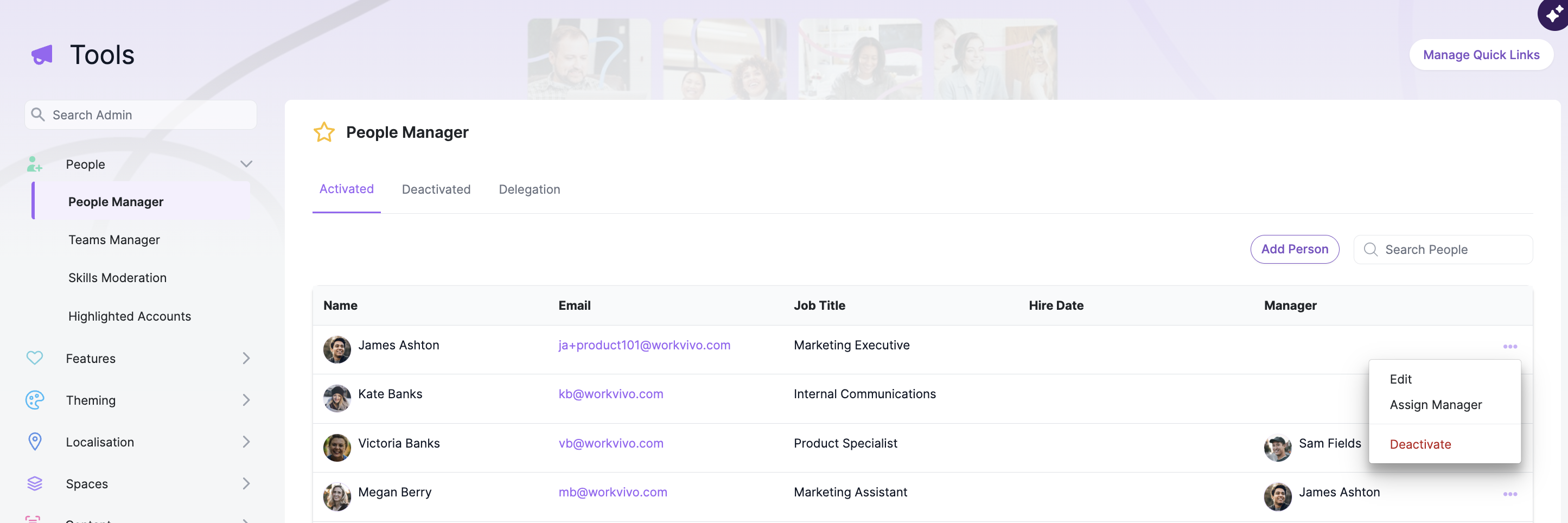Click the Localisation map pin icon
Viewport: 1568px width, 523px height.
coord(35,442)
